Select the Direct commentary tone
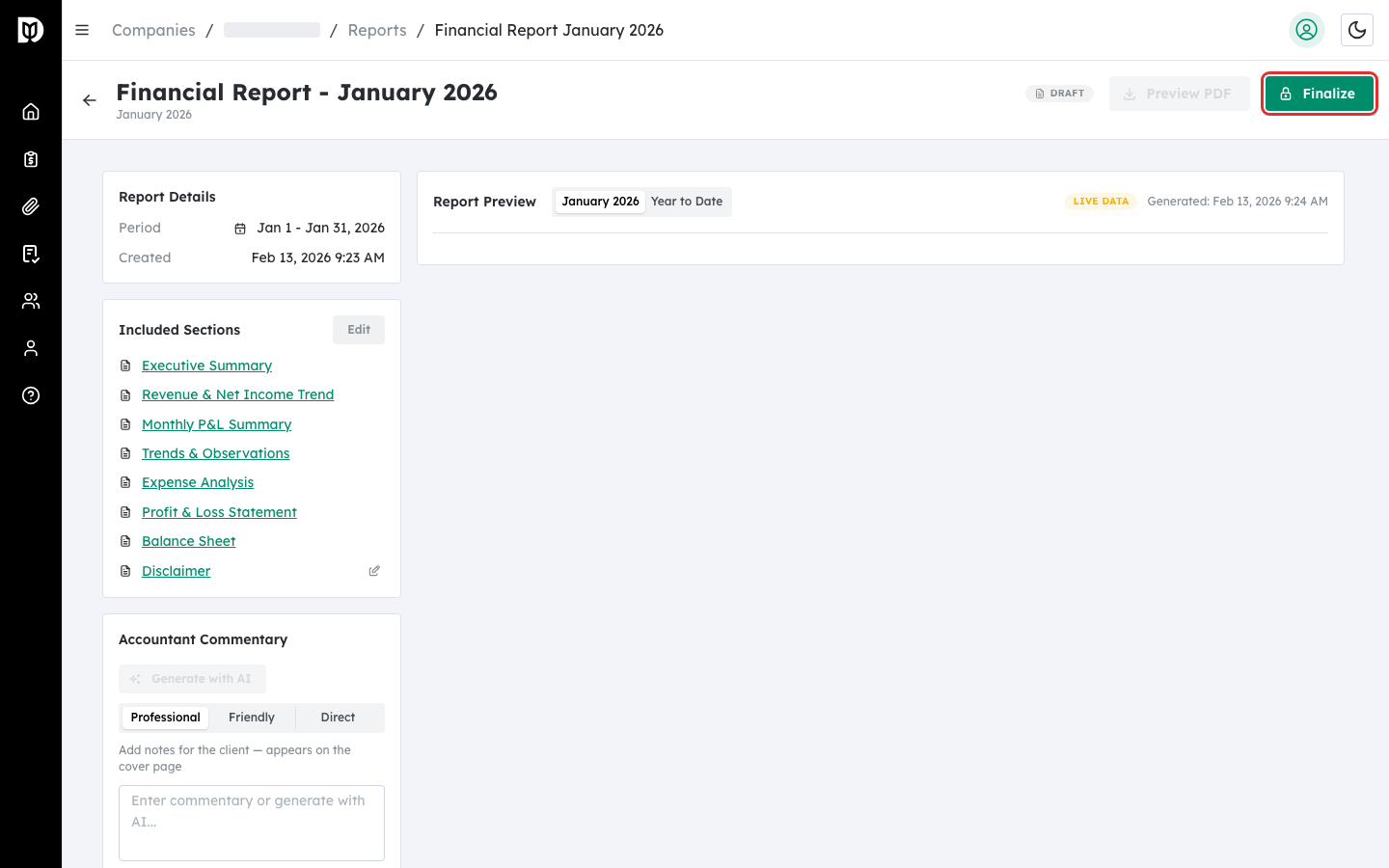The height and width of the screenshot is (868, 1389). click(338, 717)
